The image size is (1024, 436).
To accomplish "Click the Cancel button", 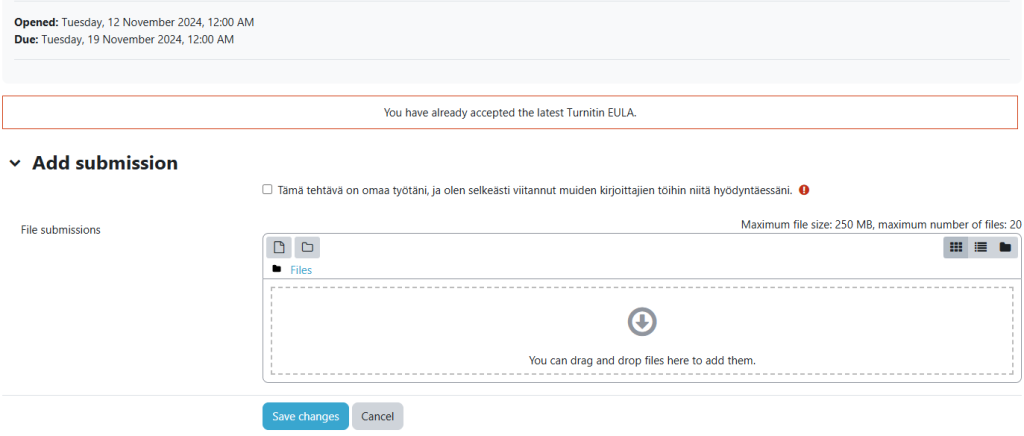I will point(377,416).
